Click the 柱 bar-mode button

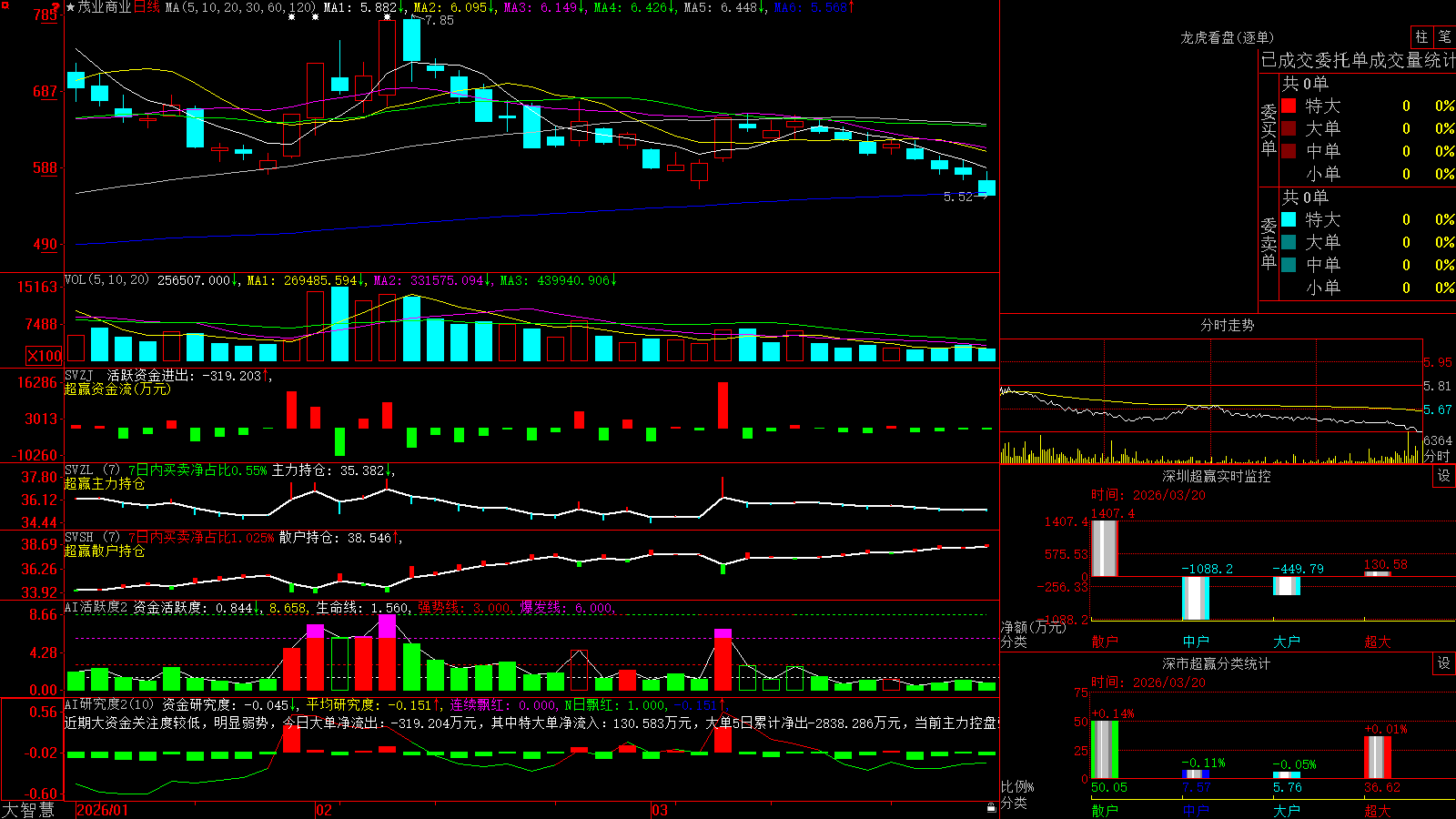pyautogui.click(x=1421, y=36)
